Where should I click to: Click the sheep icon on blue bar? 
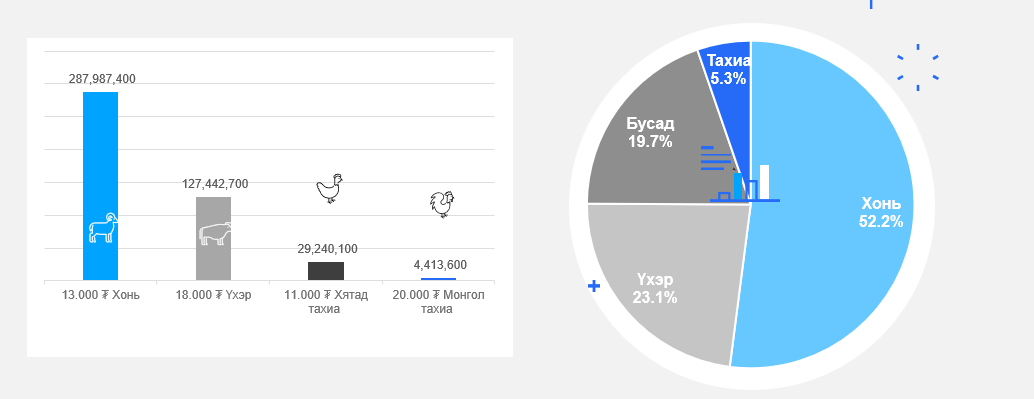click(104, 228)
